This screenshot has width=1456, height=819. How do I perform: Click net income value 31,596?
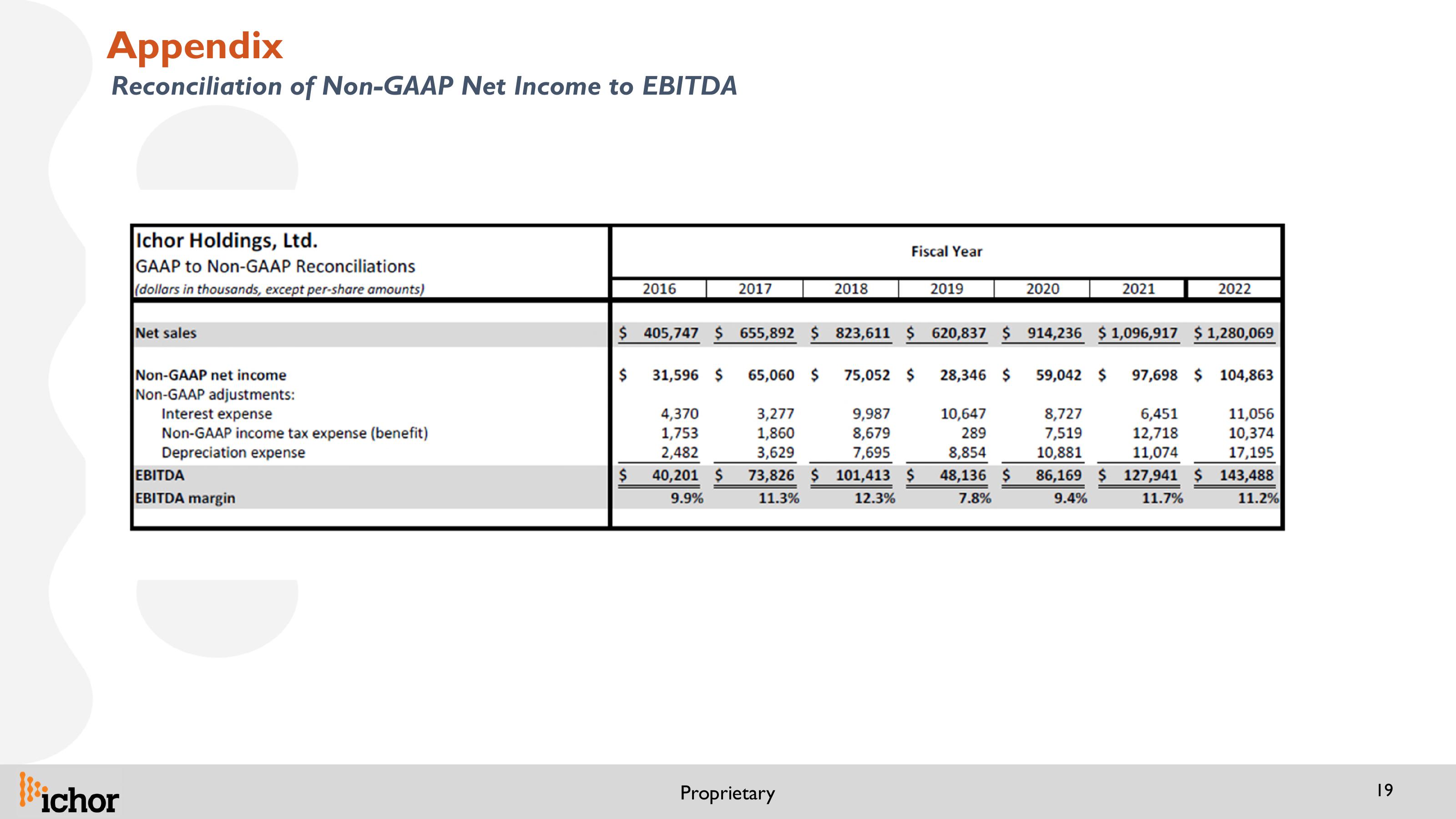pyautogui.click(x=675, y=375)
